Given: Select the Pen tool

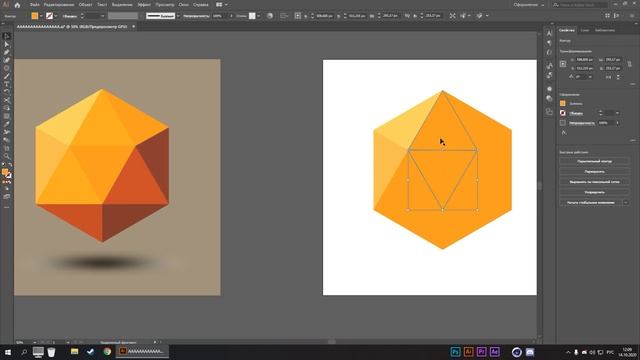Looking at the screenshot, I should [x=7, y=52].
